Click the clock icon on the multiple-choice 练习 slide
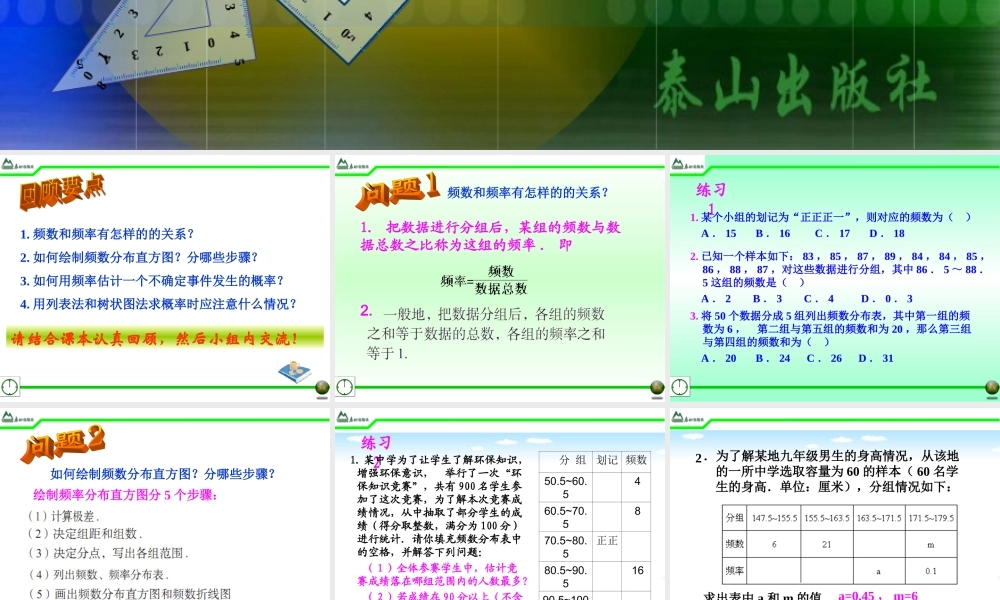 click(x=680, y=386)
